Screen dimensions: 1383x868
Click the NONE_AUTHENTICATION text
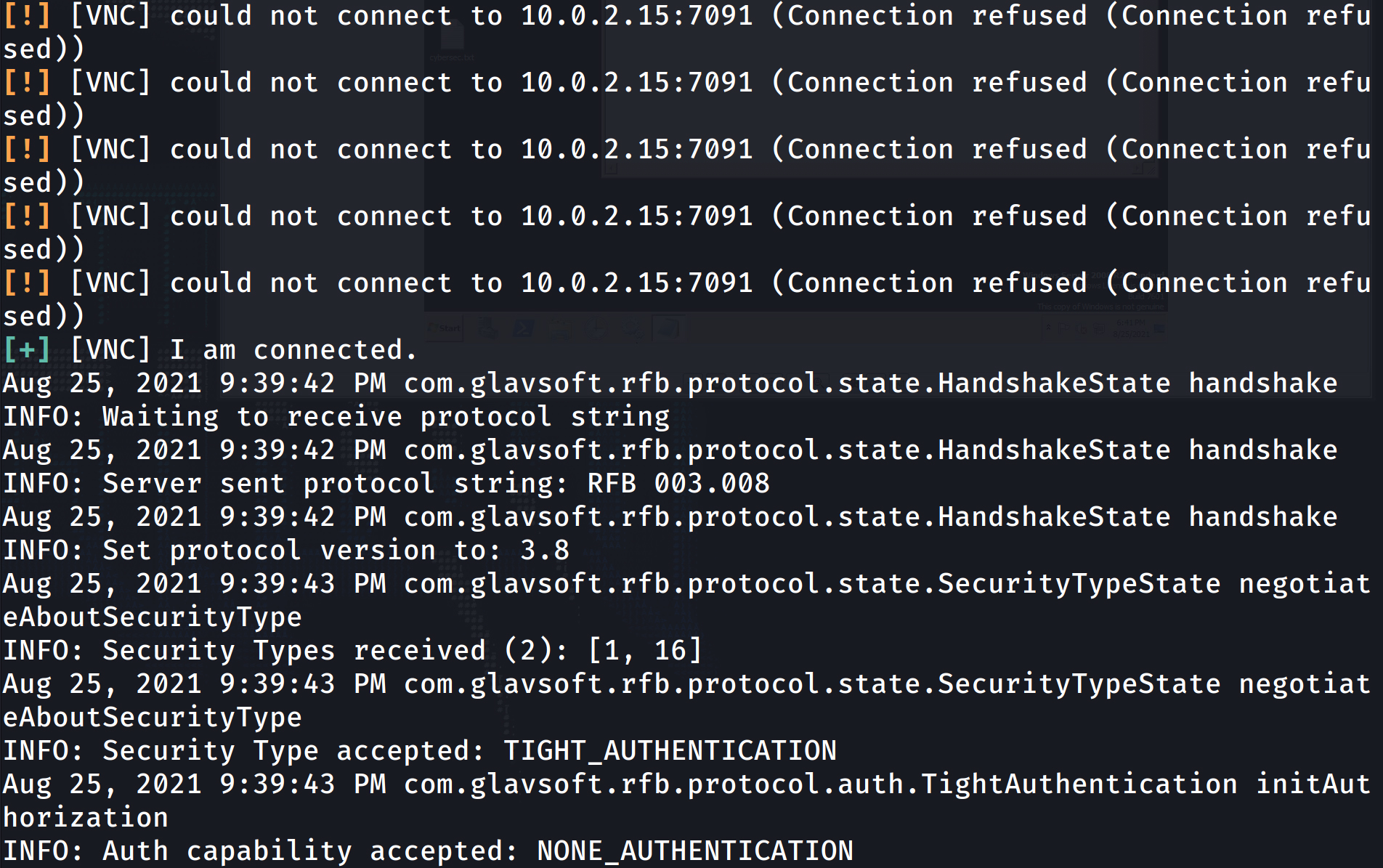click(695, 851)
